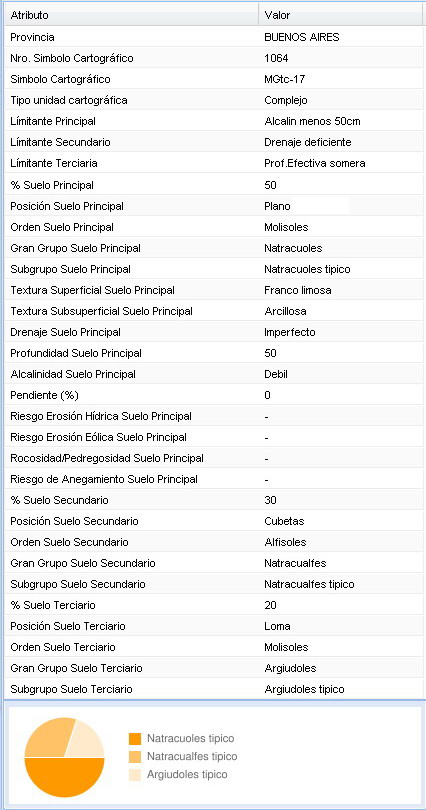The image size is (426, 810).
Task: Click the dark orange Natracuoles tipico legend swatch
Action: [x=135, y=739]
